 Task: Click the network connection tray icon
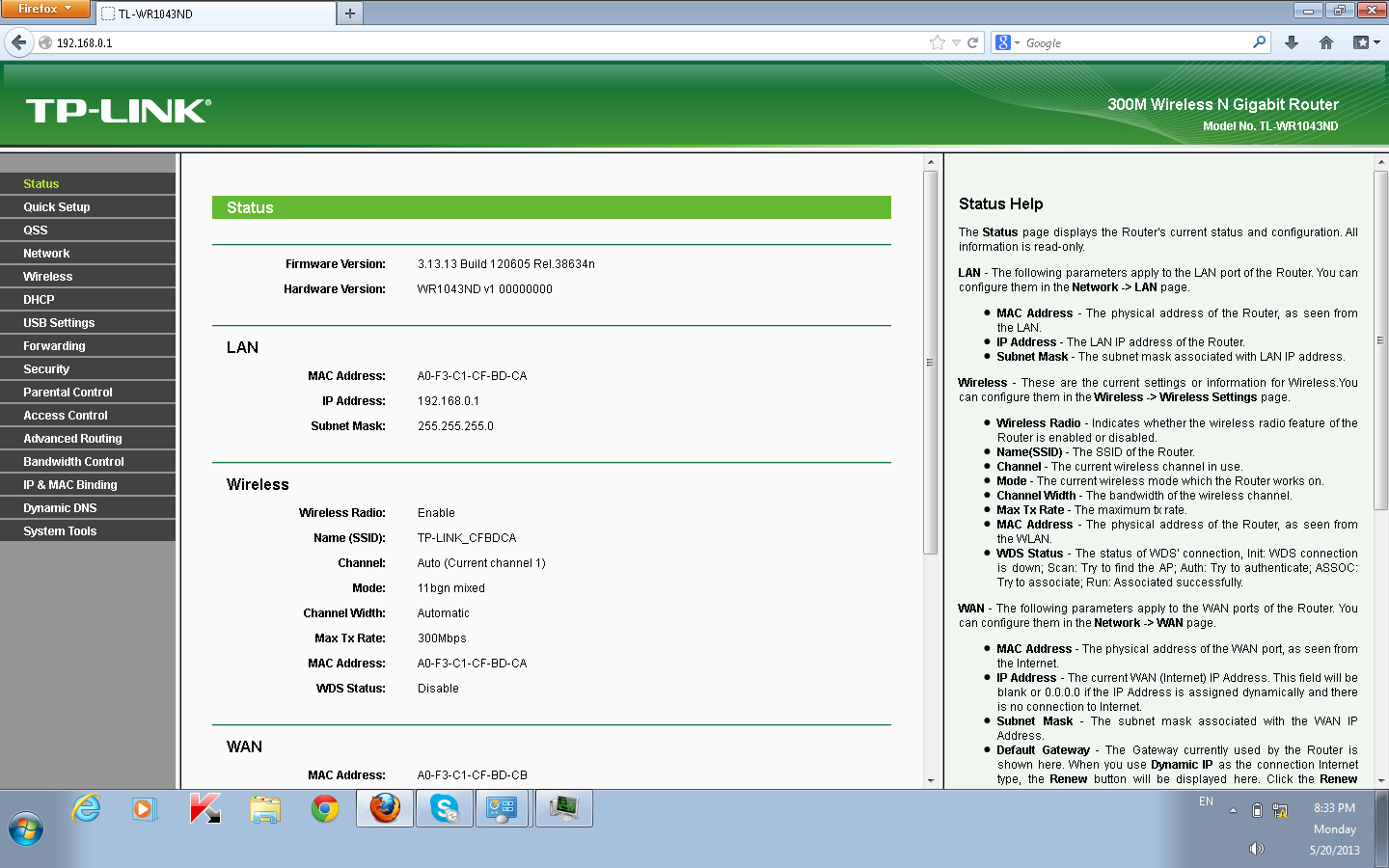click(1280, 811)
